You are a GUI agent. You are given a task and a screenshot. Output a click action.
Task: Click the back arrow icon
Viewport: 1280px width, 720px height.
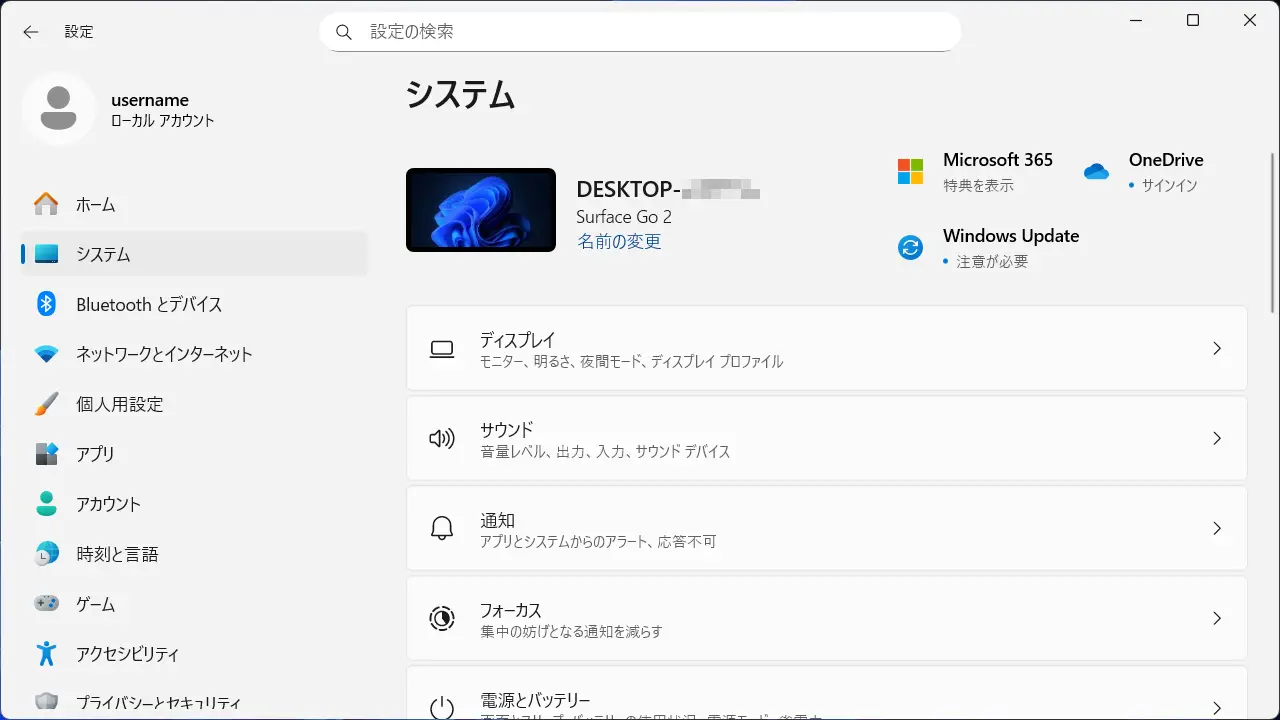pos(31,32)
